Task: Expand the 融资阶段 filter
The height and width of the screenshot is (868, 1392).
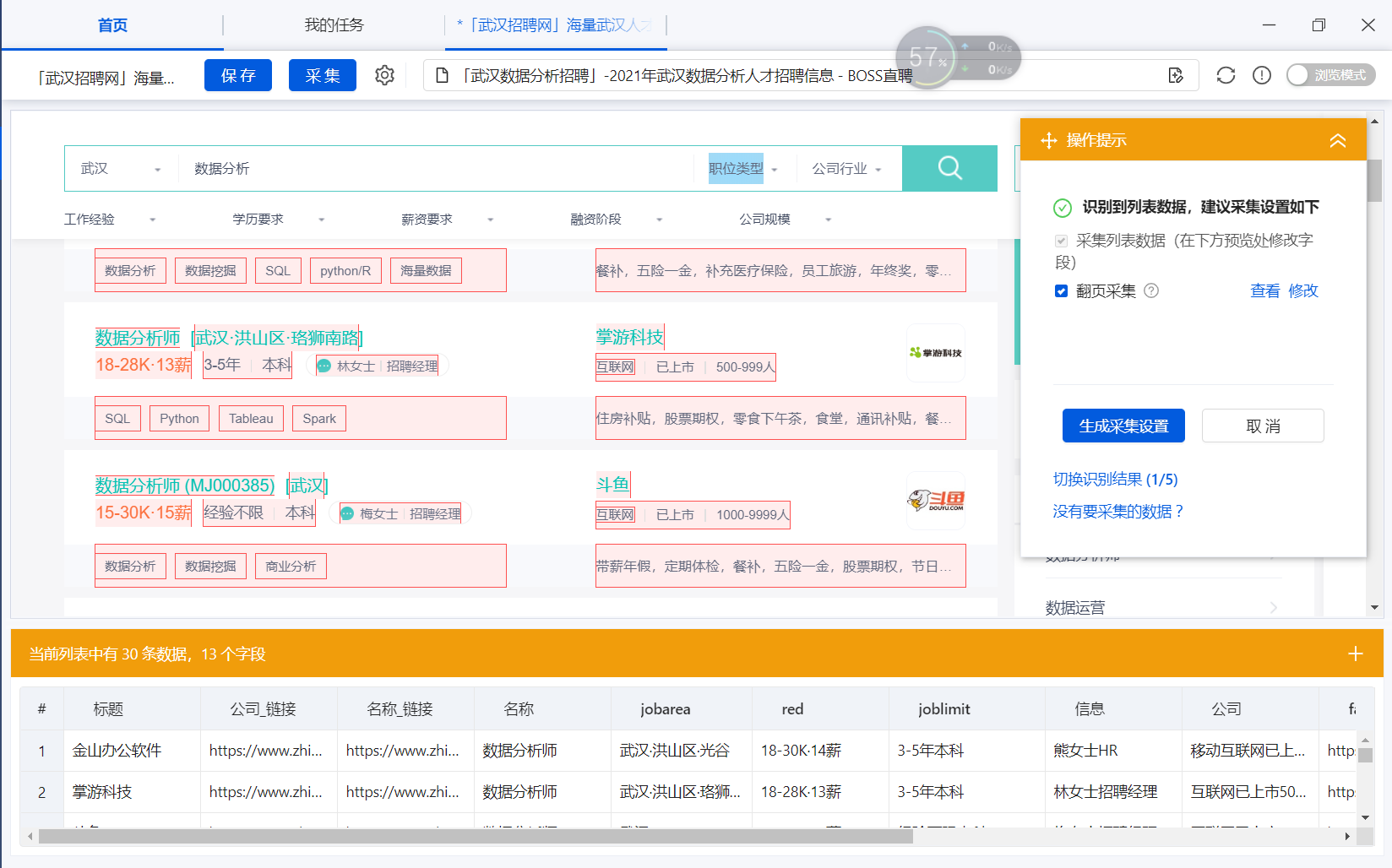Action: click(617, 220)
